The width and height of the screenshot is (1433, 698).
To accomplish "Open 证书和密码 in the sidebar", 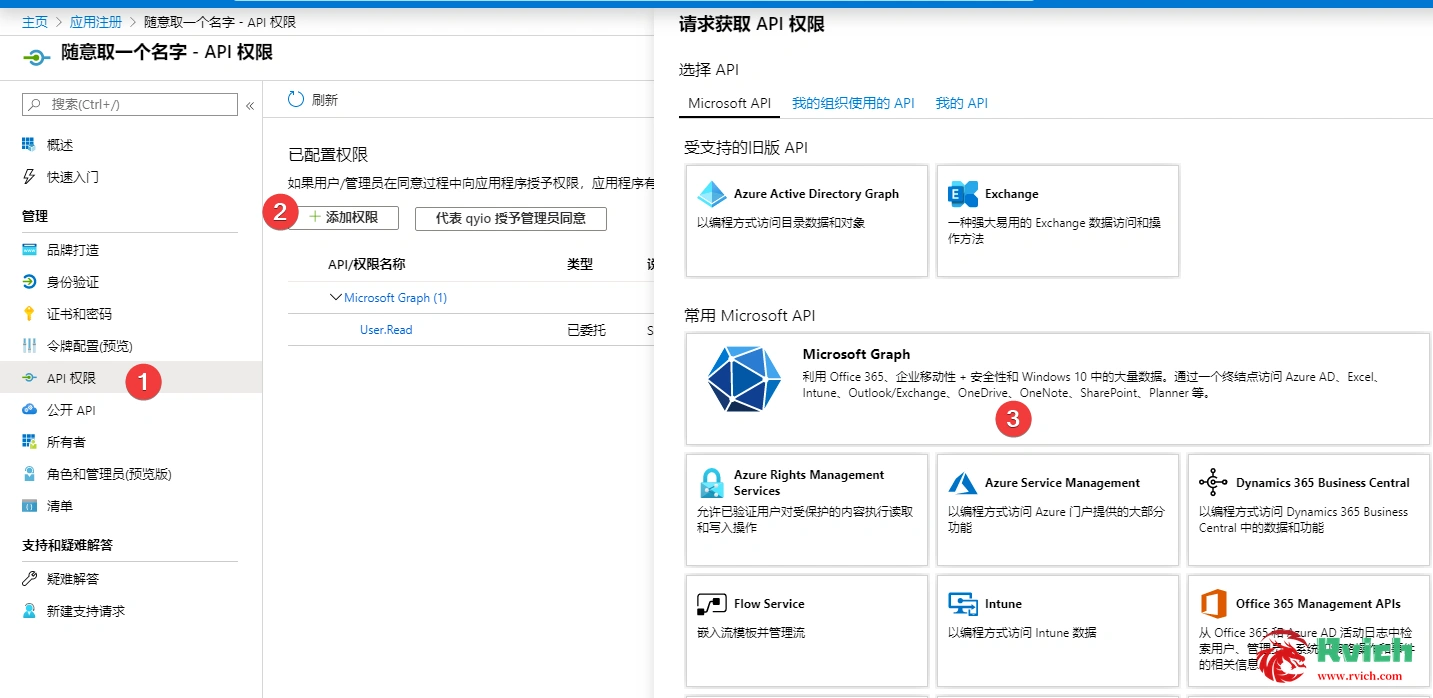I will click(x=79, y=314).
